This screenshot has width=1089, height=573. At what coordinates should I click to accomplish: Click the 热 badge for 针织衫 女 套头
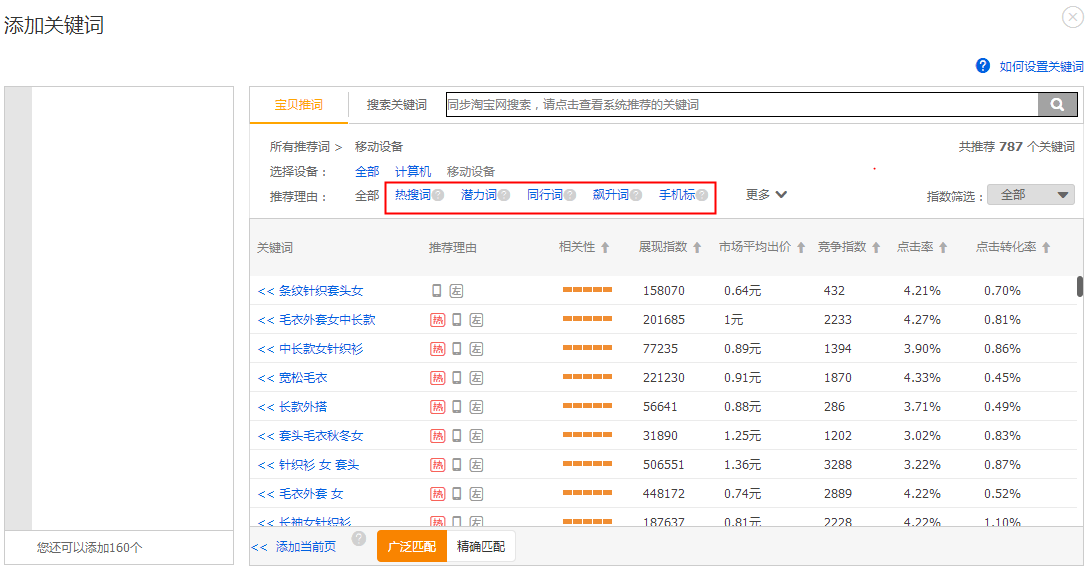pos(438,465)
